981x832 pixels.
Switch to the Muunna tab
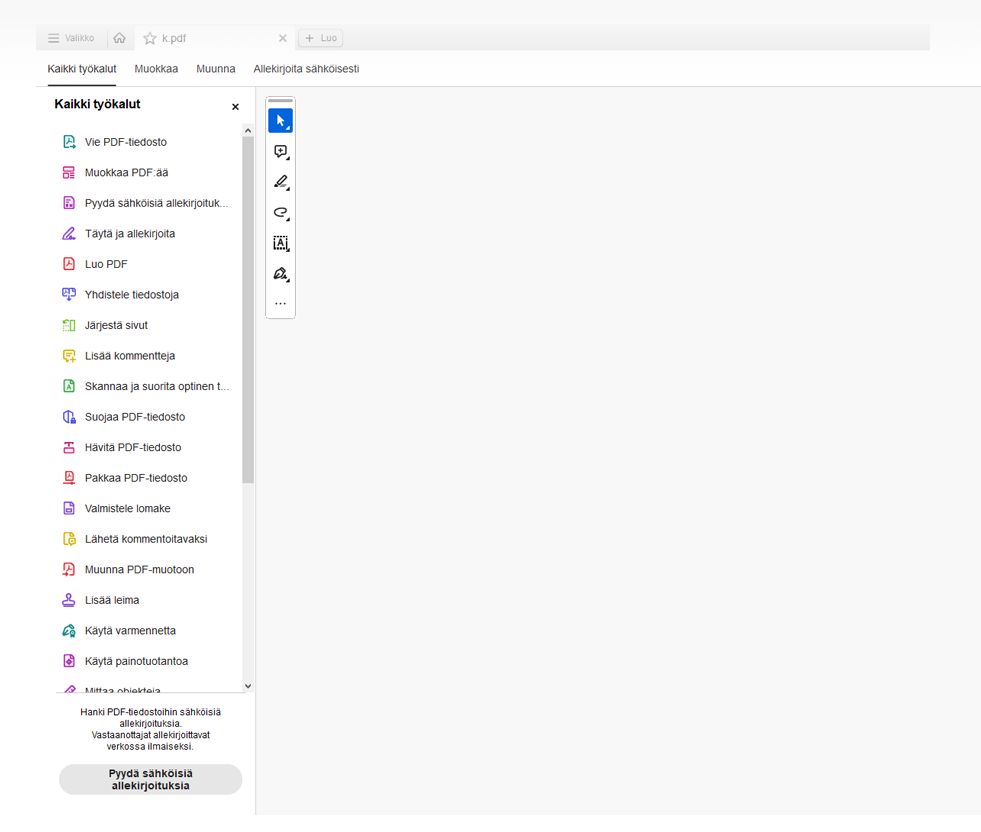[216, 69]
